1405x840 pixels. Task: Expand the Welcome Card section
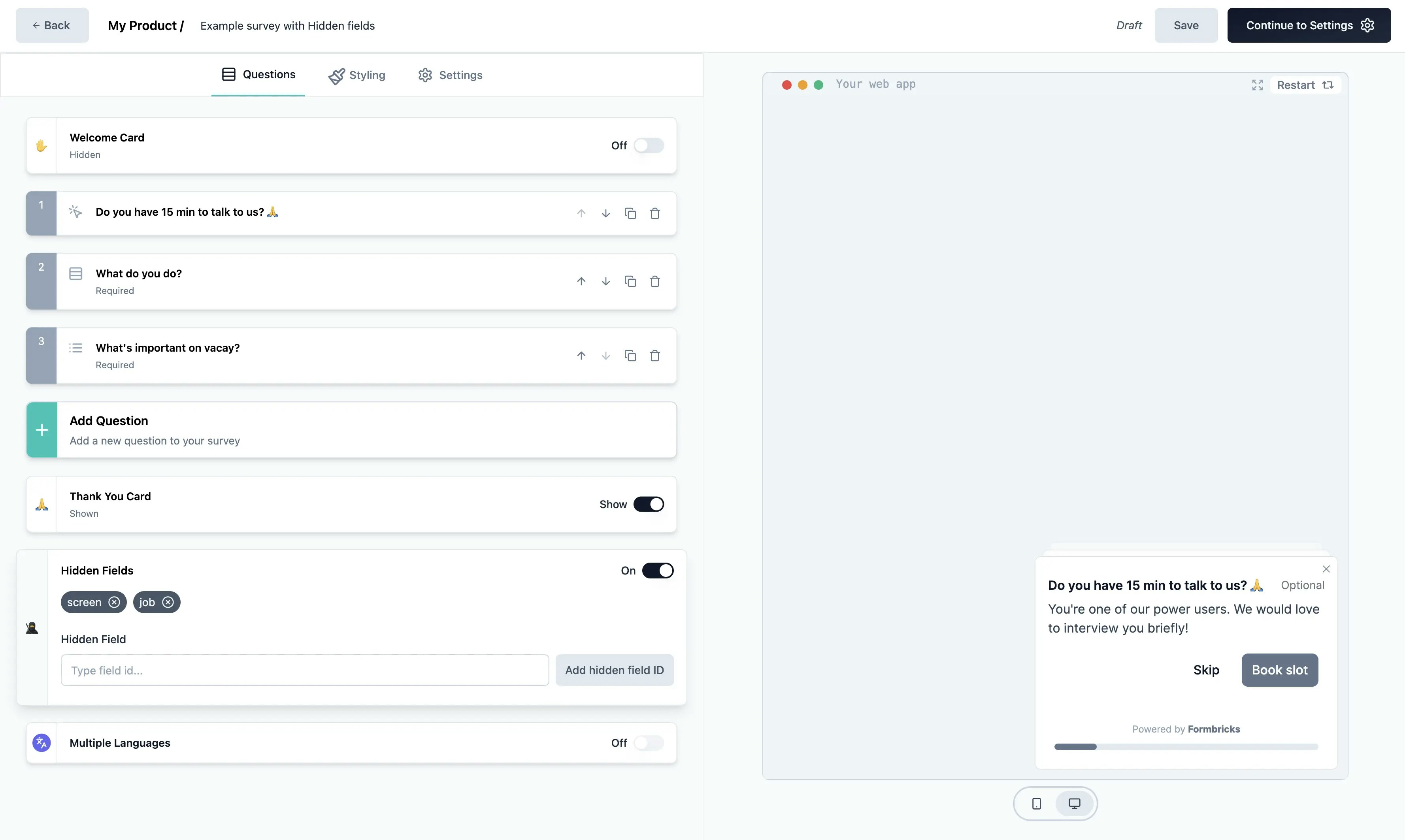[x=351, y=145]
